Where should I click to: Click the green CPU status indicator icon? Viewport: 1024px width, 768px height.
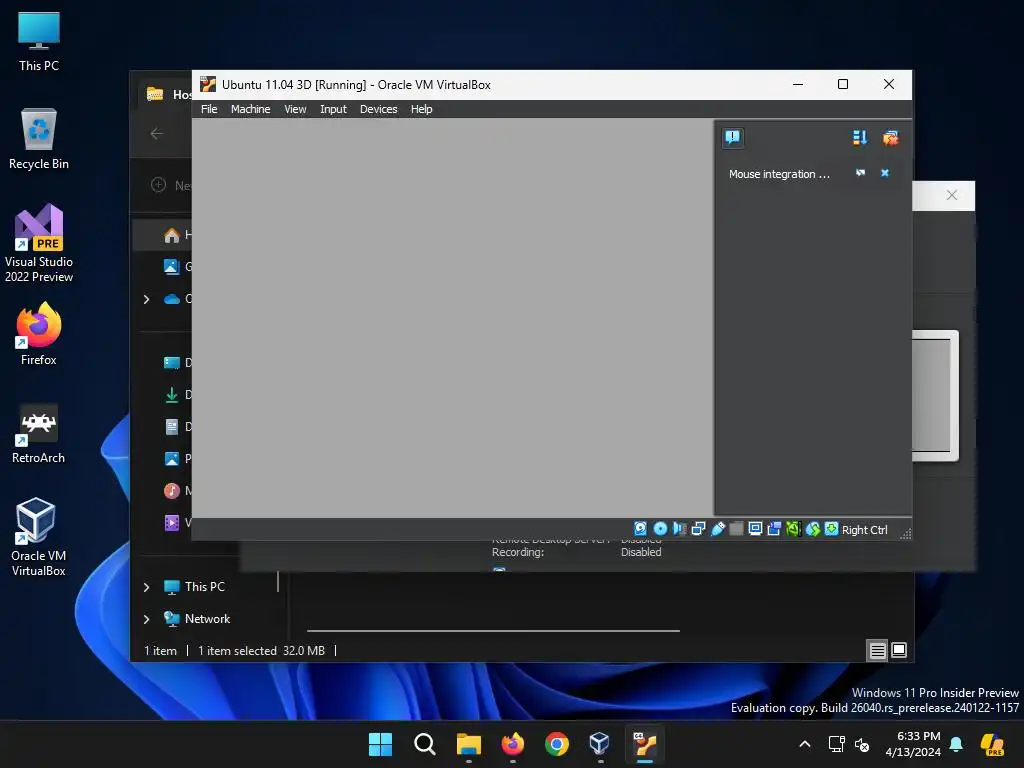click(x=793, y=529)
